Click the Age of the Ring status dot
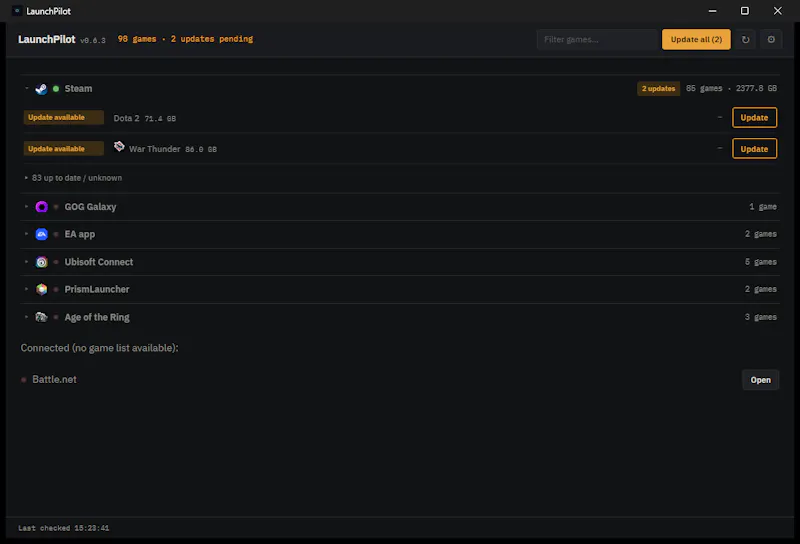Viewport: 800px width, 544px height. click(56, 317)
